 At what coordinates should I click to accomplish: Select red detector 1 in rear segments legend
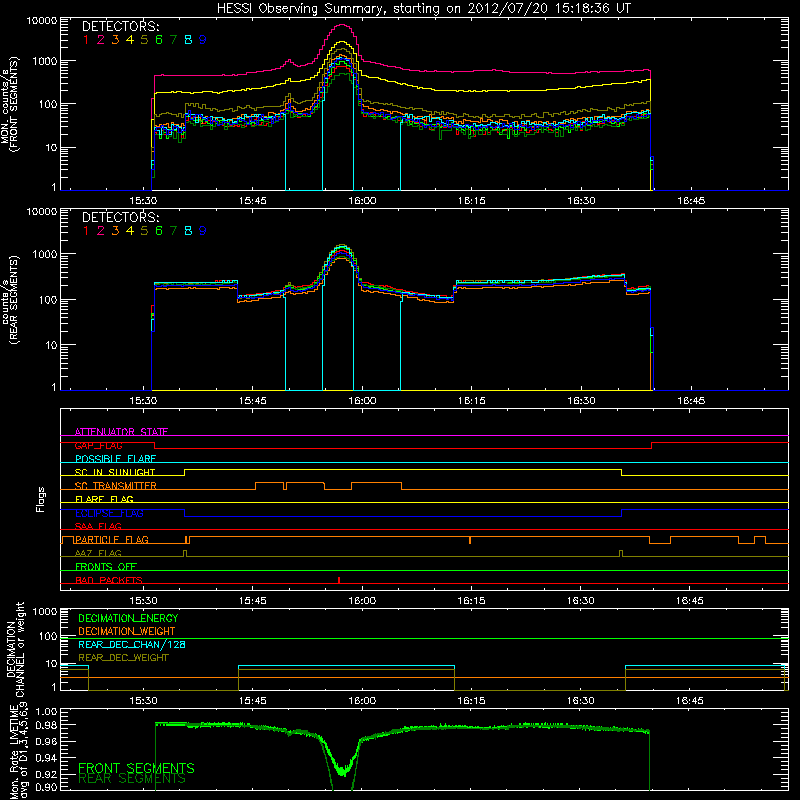pyautogui.click(x=86, y=231)
